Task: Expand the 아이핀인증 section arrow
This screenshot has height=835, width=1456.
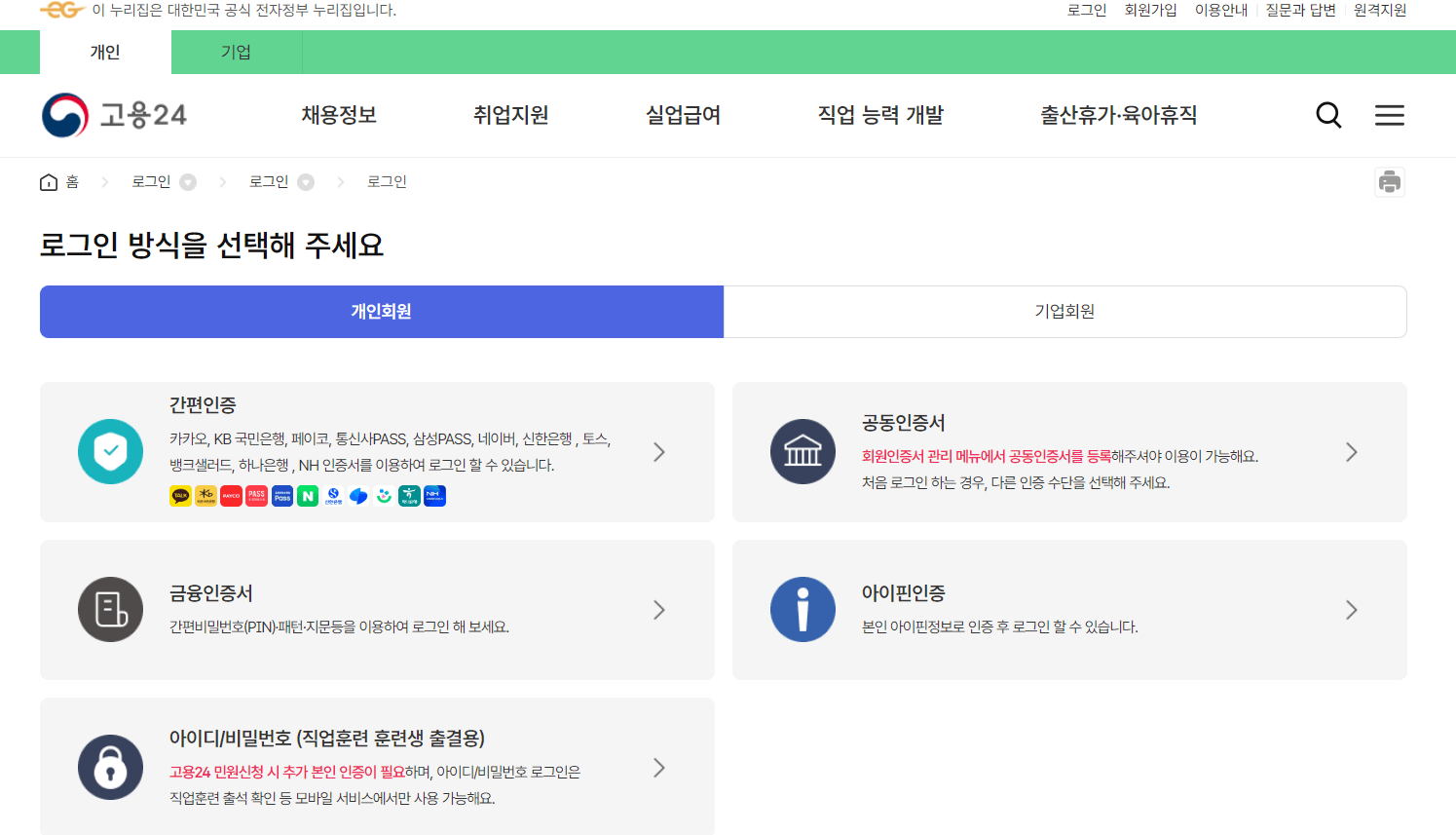Action: [x=1352, y=610]
